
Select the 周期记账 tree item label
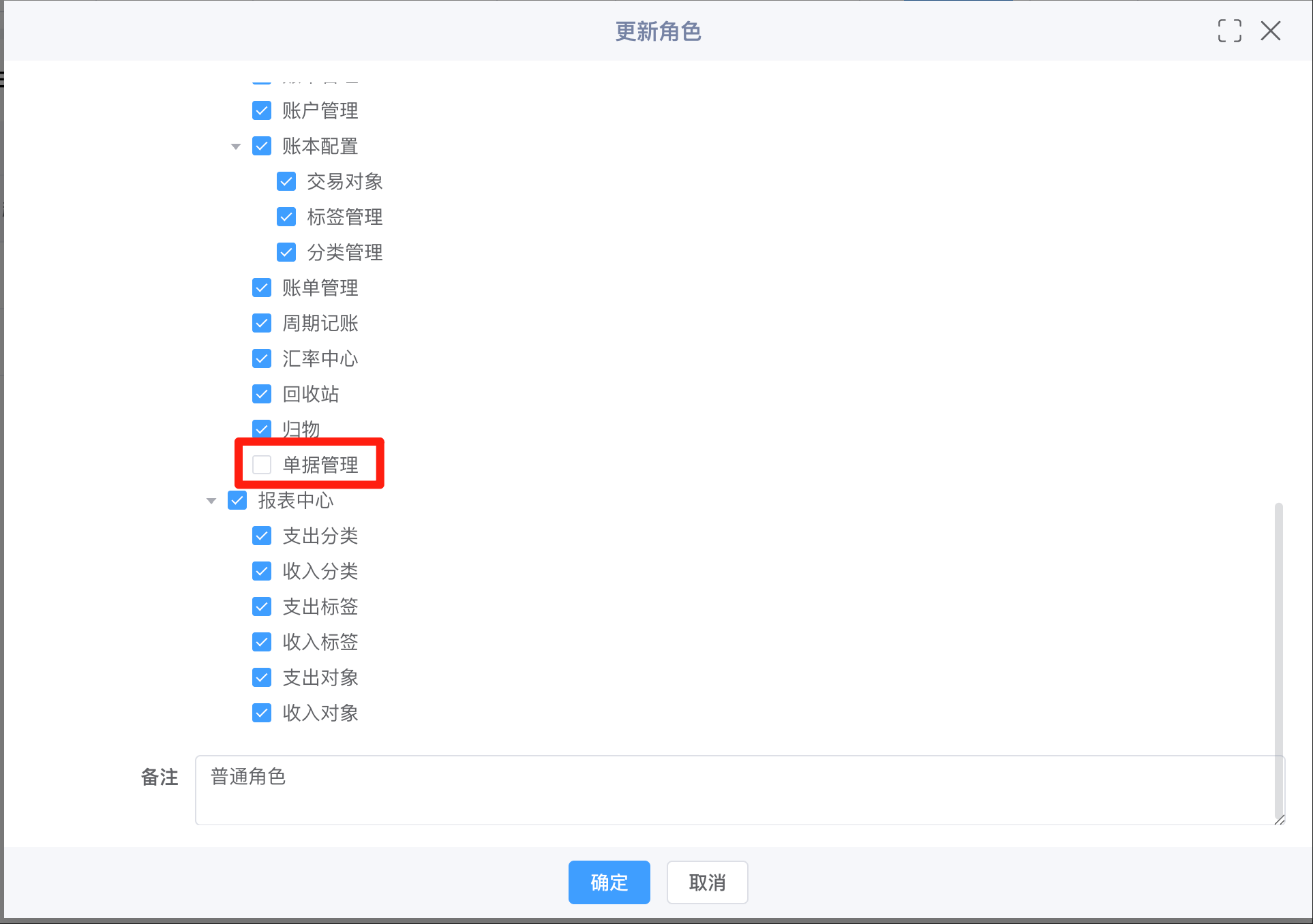[320, 323]
